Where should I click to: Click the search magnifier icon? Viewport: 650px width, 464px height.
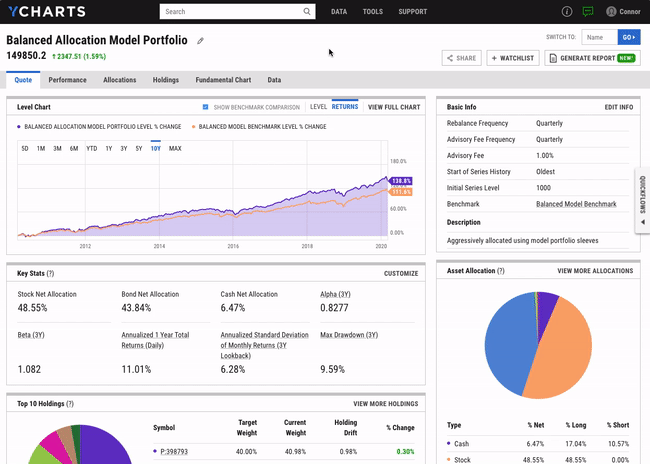tap(306, 12)
